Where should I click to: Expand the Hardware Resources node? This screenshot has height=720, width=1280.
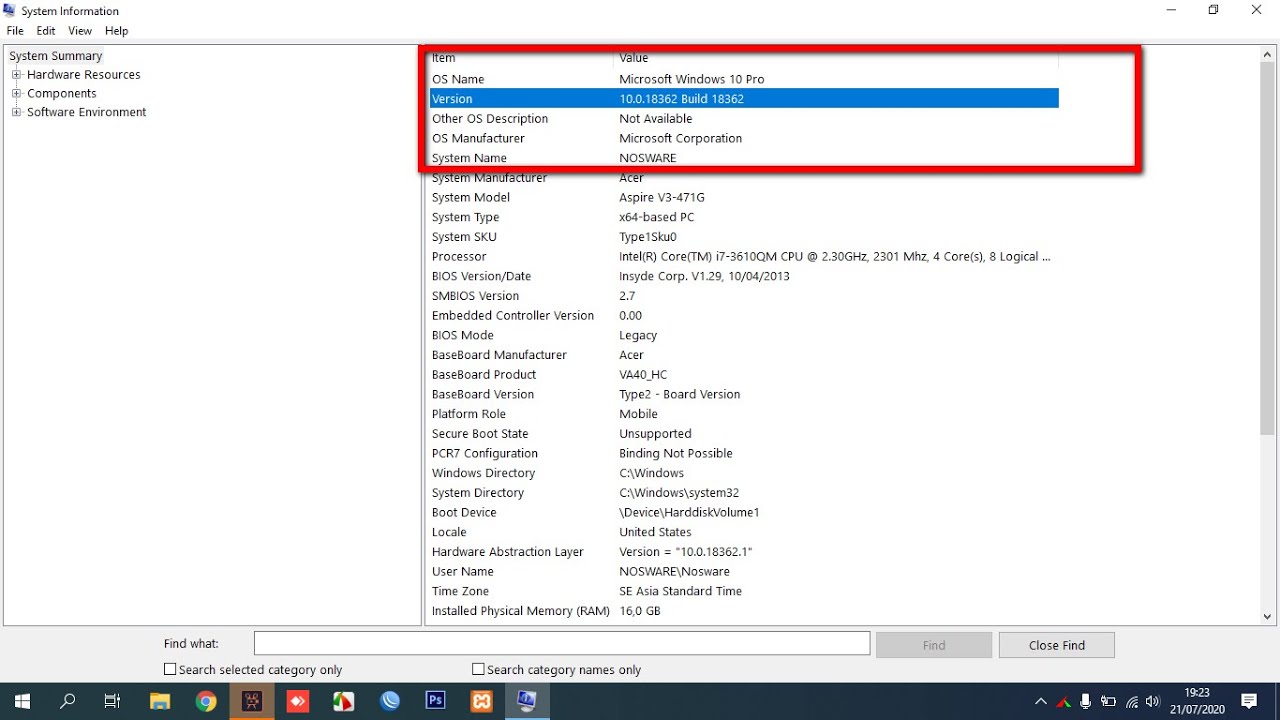tap(16, 75)
